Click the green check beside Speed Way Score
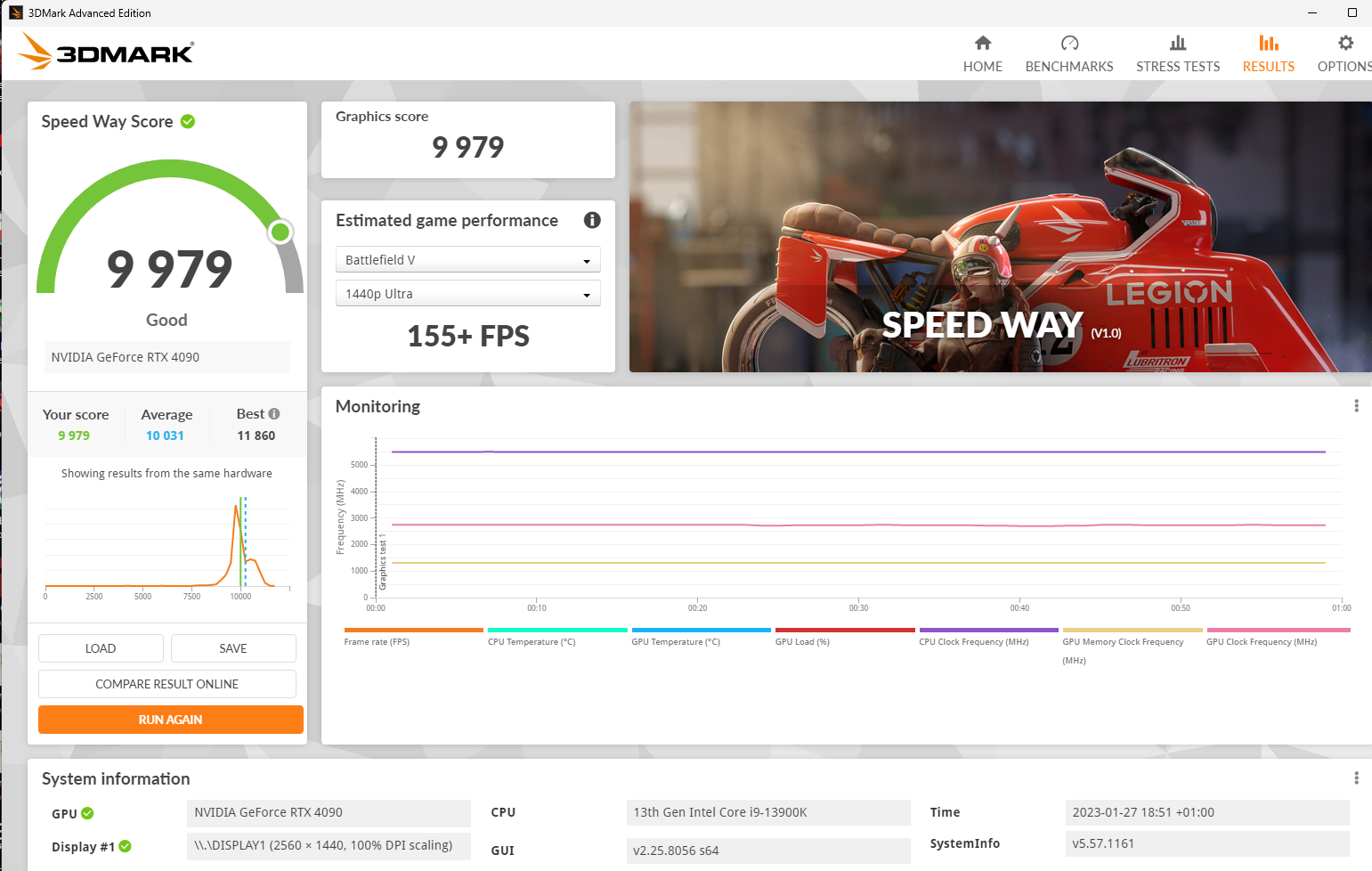Screen dimensions: 1372x871 tap(188, 121)
